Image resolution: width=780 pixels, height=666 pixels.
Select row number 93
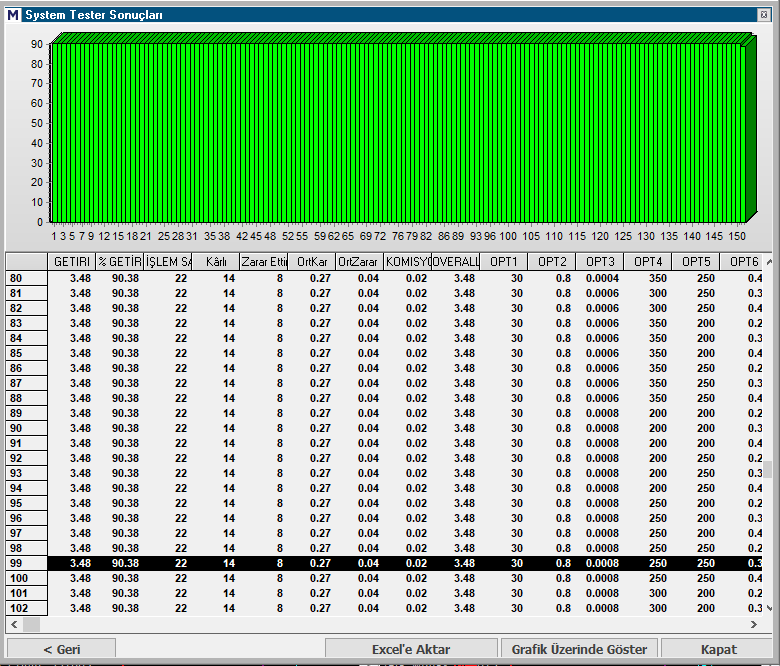pos(26,473)
